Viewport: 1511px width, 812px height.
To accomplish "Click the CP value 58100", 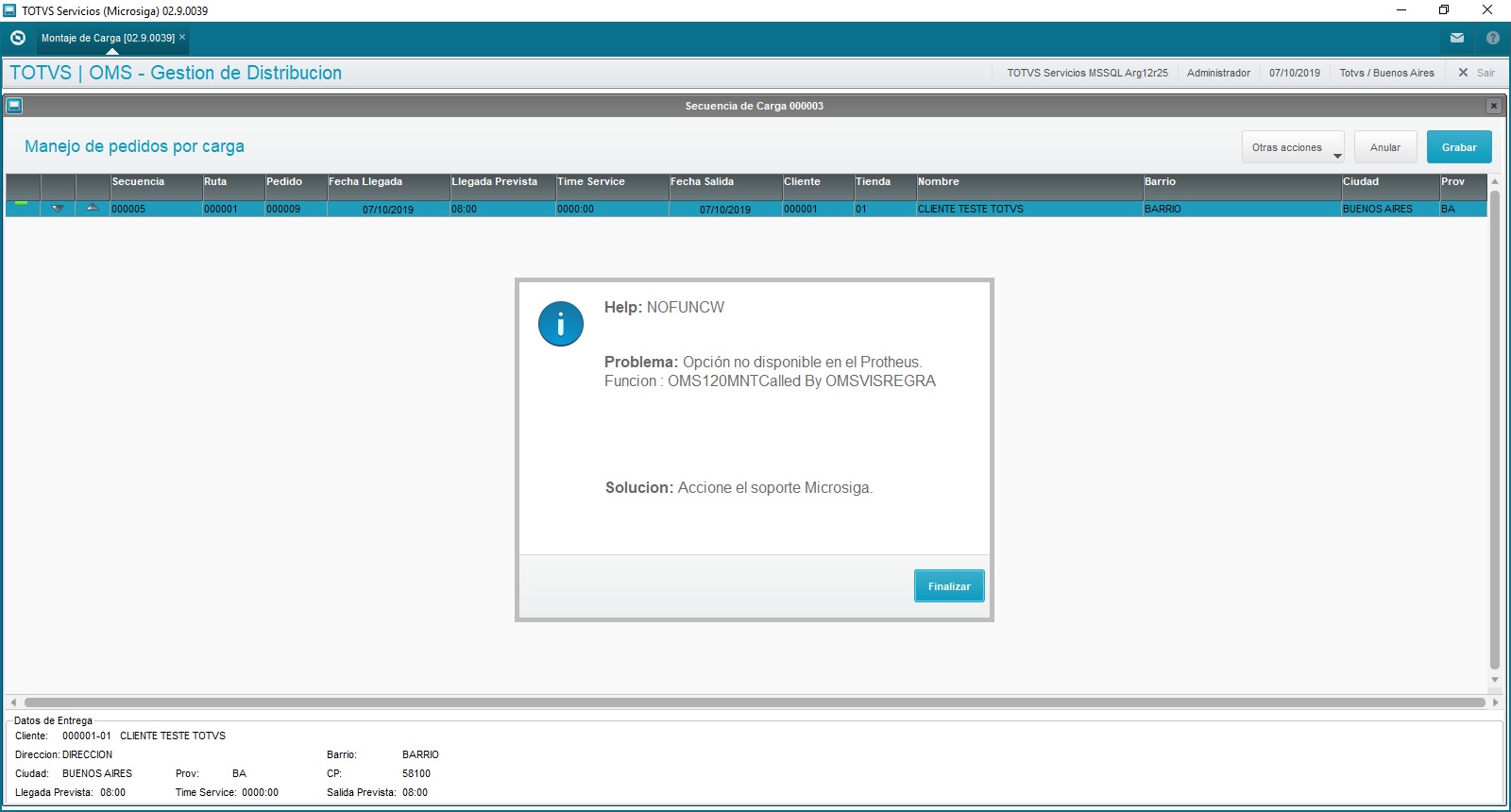I will coord(416,773).
